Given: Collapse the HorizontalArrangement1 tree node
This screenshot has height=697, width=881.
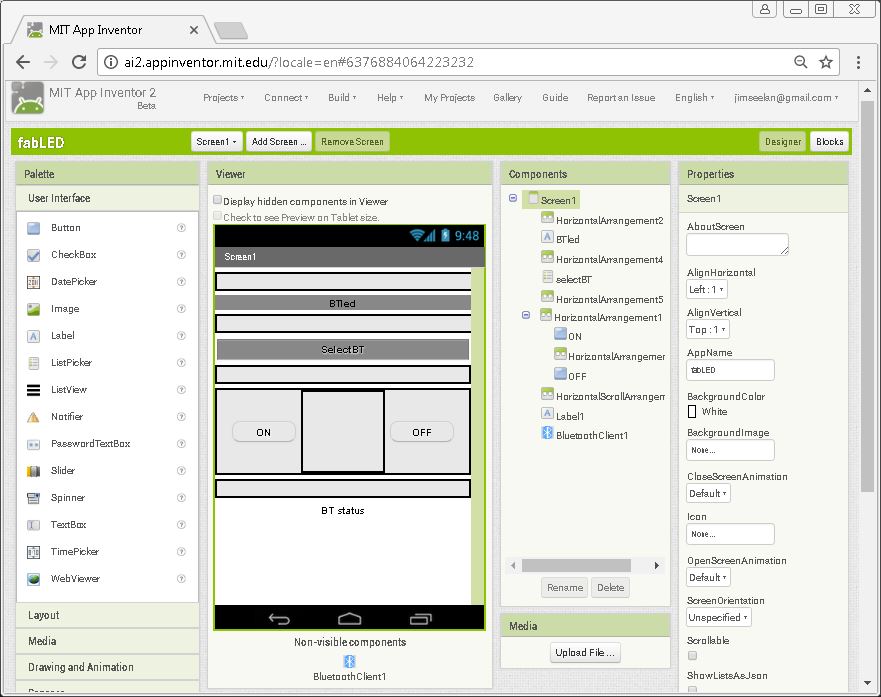Looking at the screenshot, I should coord(526,315).
